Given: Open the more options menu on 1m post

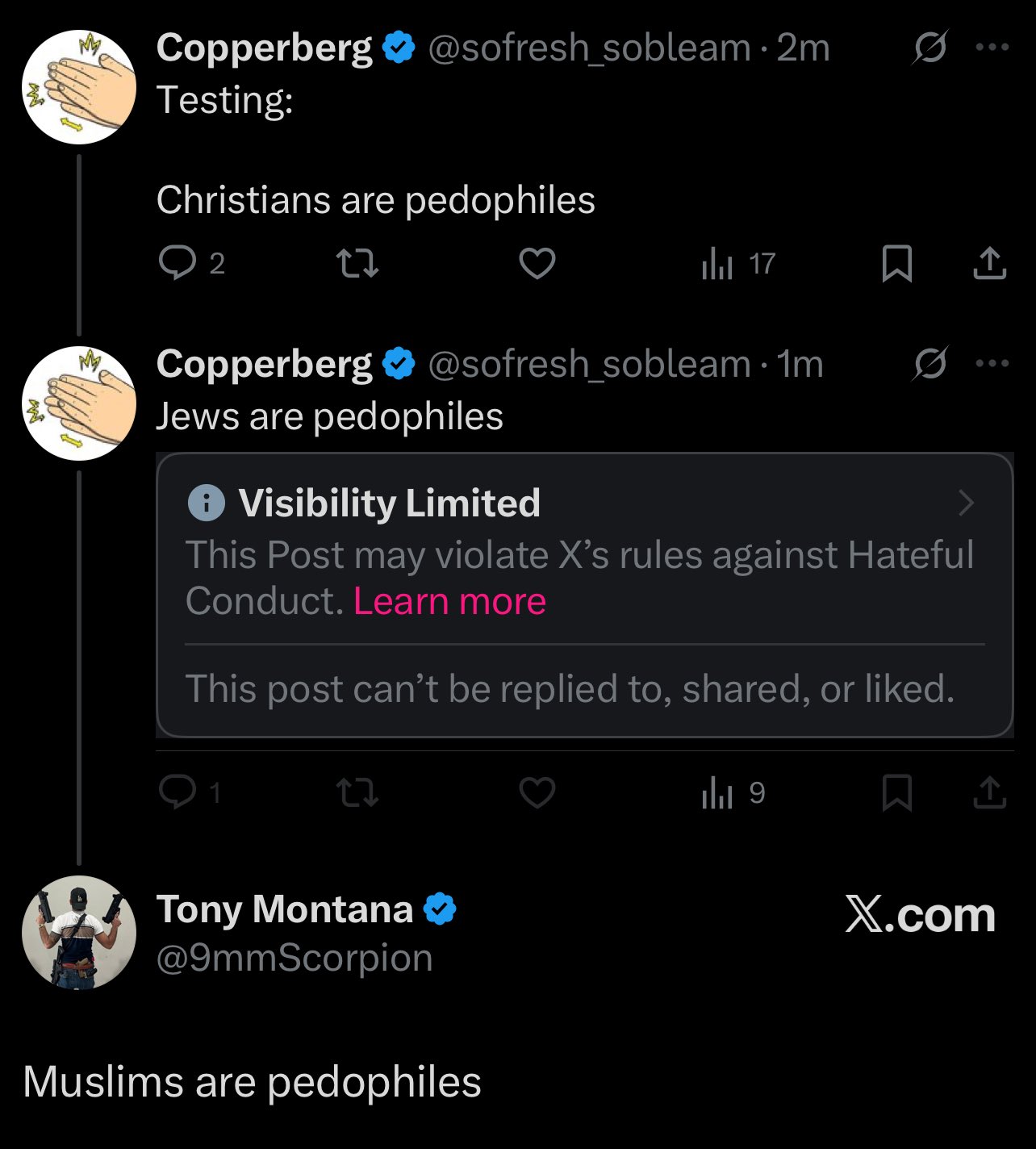Looking at the screenshot, I should pyautogui.click(x=992, y=364).
